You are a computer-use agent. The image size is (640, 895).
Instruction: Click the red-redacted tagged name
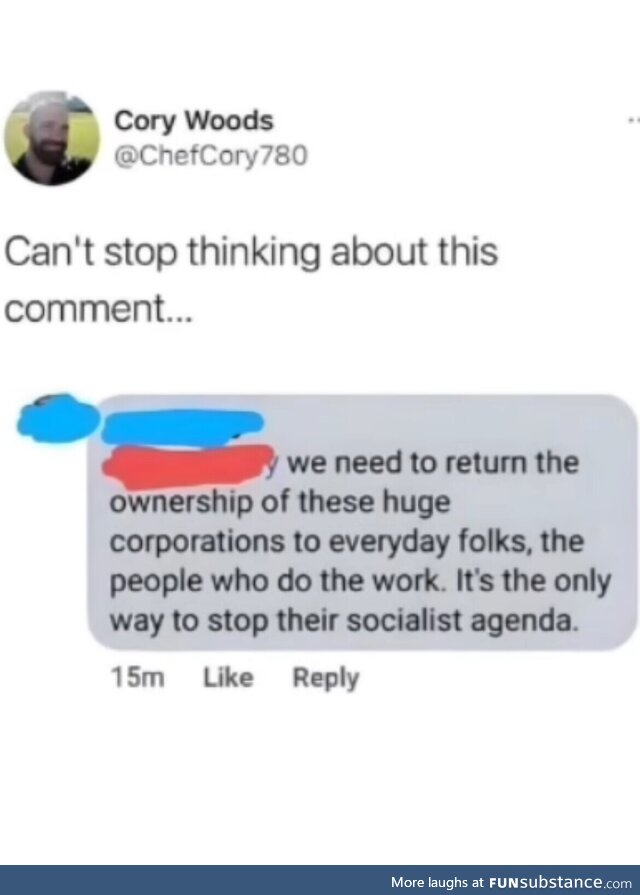[x=187, y=466]
